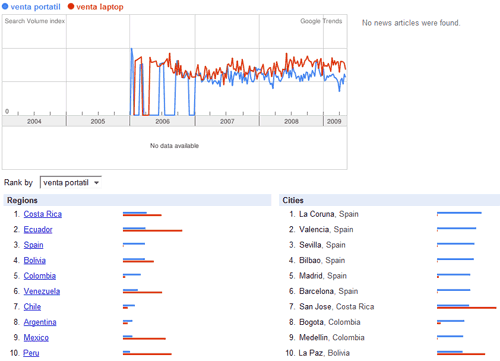Open the Rank by dropdown
This screenshot has width=500, height=361.
coord(71,182)
